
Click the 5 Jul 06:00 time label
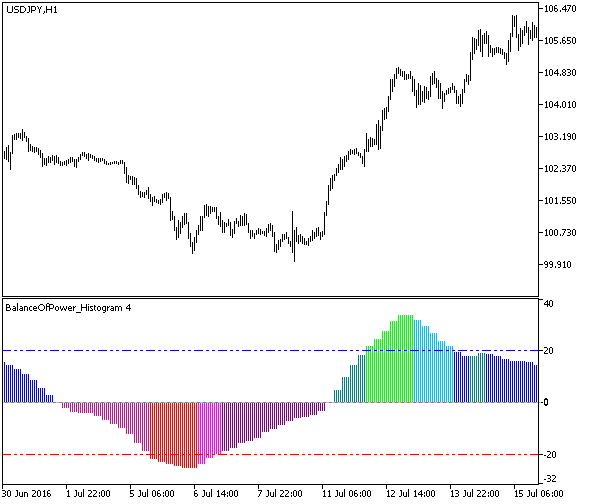point(152,494)
